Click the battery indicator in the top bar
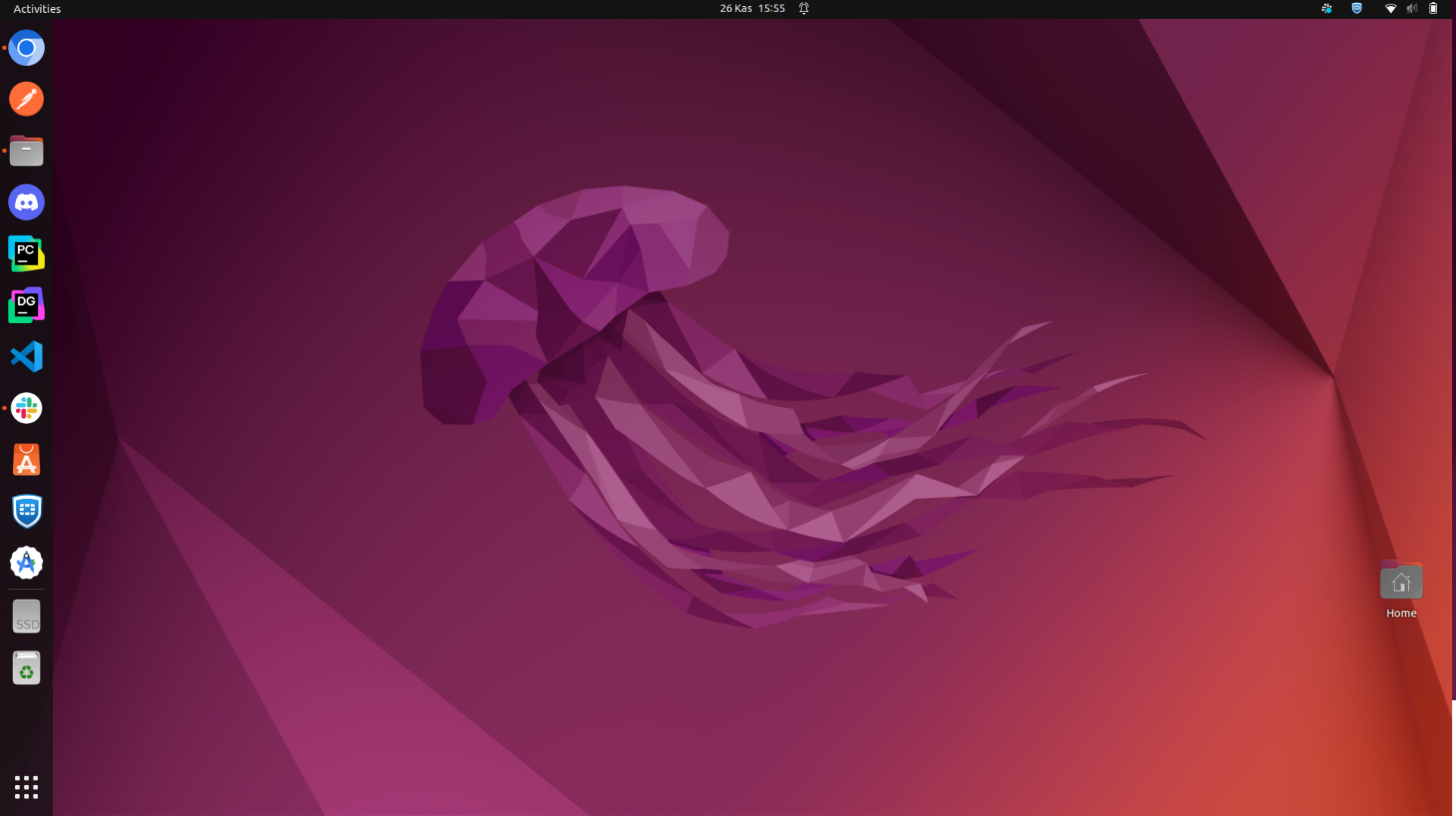The height and width of the screenshot is (816, 1456). point(1433,8)
